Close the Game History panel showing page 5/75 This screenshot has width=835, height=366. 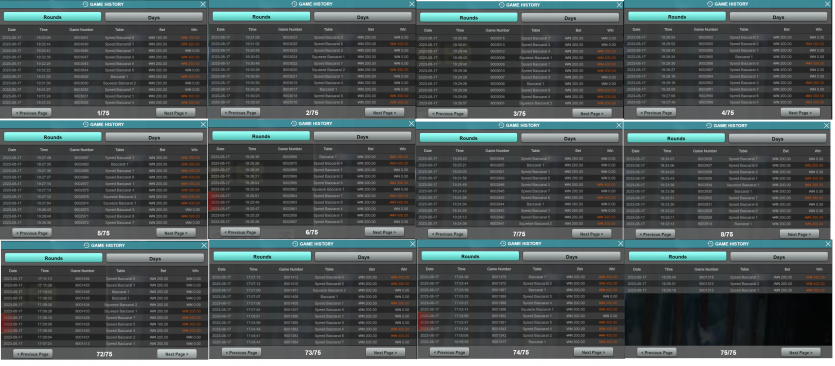[203, 124]
